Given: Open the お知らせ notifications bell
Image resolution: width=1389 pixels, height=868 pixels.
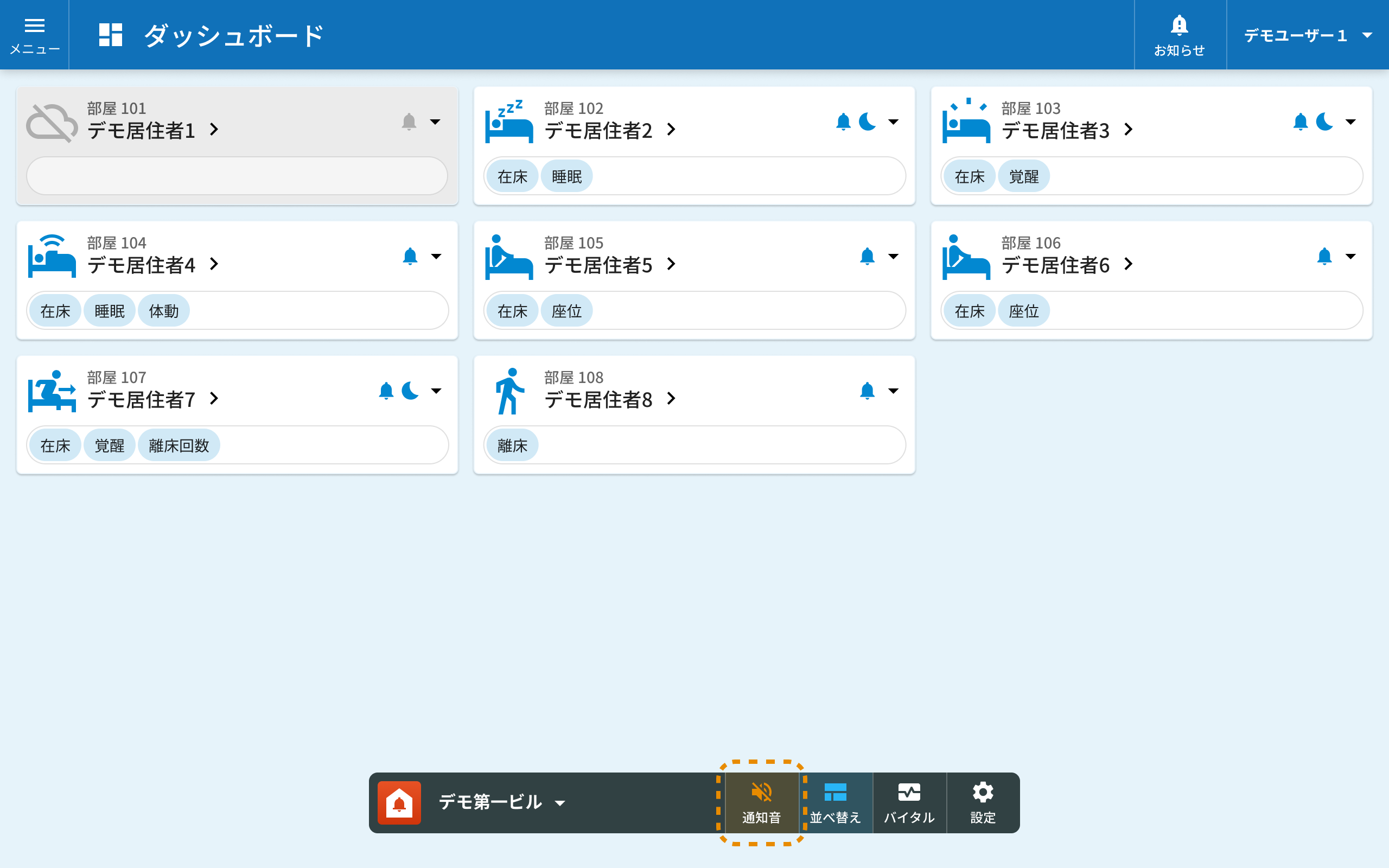Looking at the screenshot, I should pos(1179,35).
